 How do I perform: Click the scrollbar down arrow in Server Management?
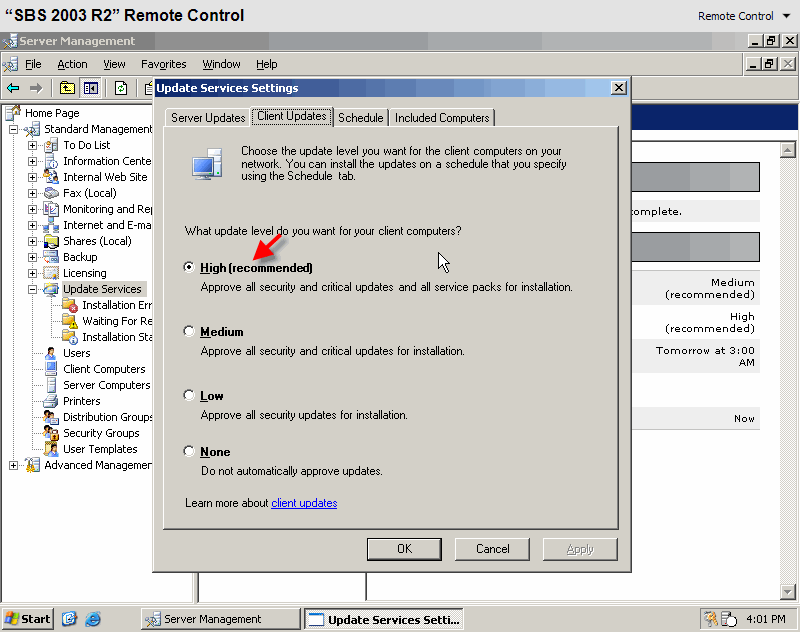pyautogui.click(x=788, y=592)
